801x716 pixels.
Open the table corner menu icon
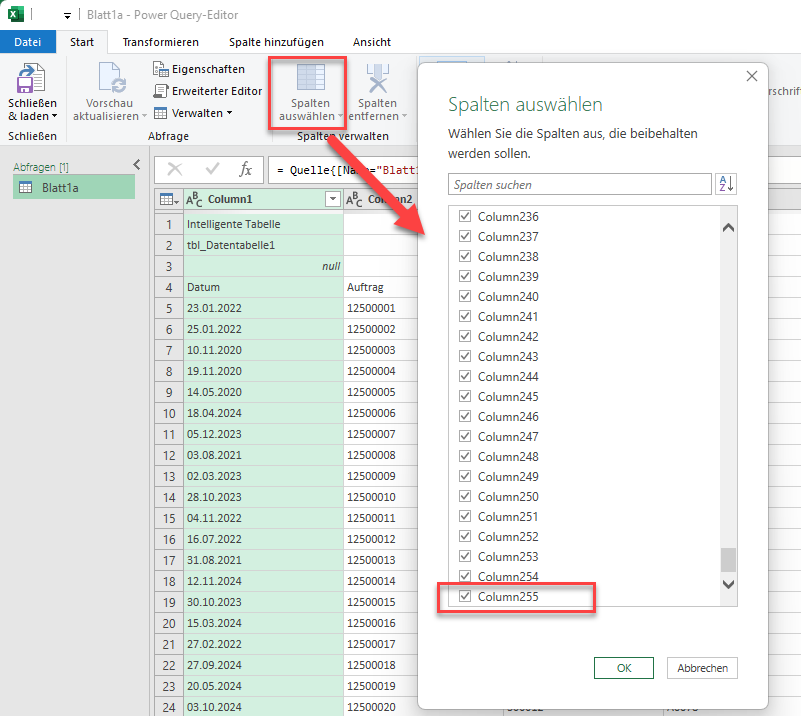click(169, 199)
